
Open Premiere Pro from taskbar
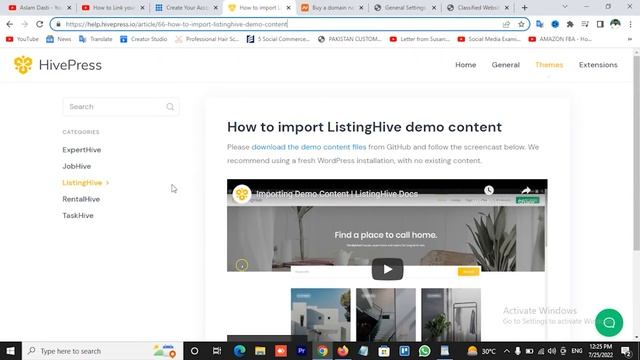pos(302,351)
